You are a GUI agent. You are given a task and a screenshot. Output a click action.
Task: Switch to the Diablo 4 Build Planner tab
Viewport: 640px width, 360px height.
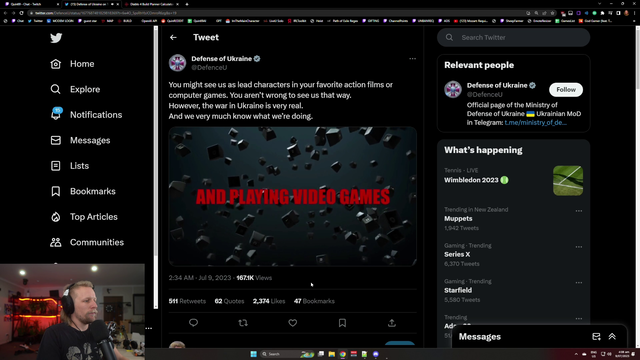(x=151, y=4)
